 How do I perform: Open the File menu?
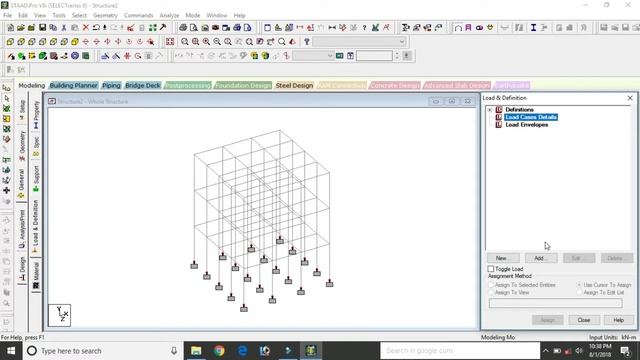point(7,15)
